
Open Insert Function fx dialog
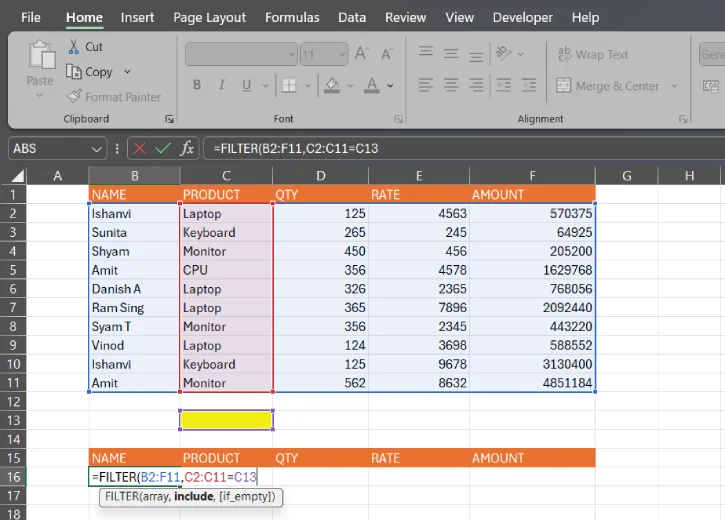click(x=187, y=148)
